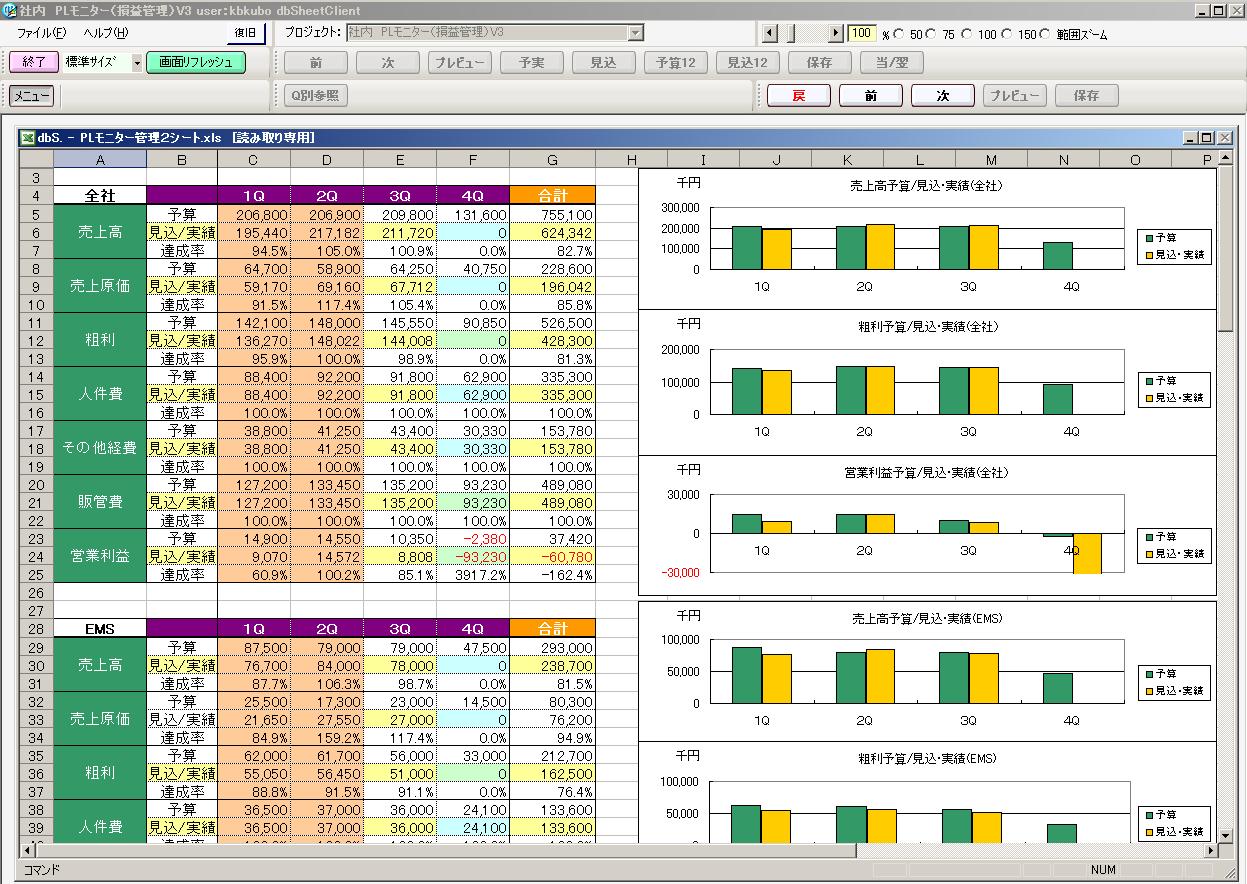Select the 100 percent zoom radio button
Image resolution: width=1247 pixels, height=884 pixels.
[966, 34]
